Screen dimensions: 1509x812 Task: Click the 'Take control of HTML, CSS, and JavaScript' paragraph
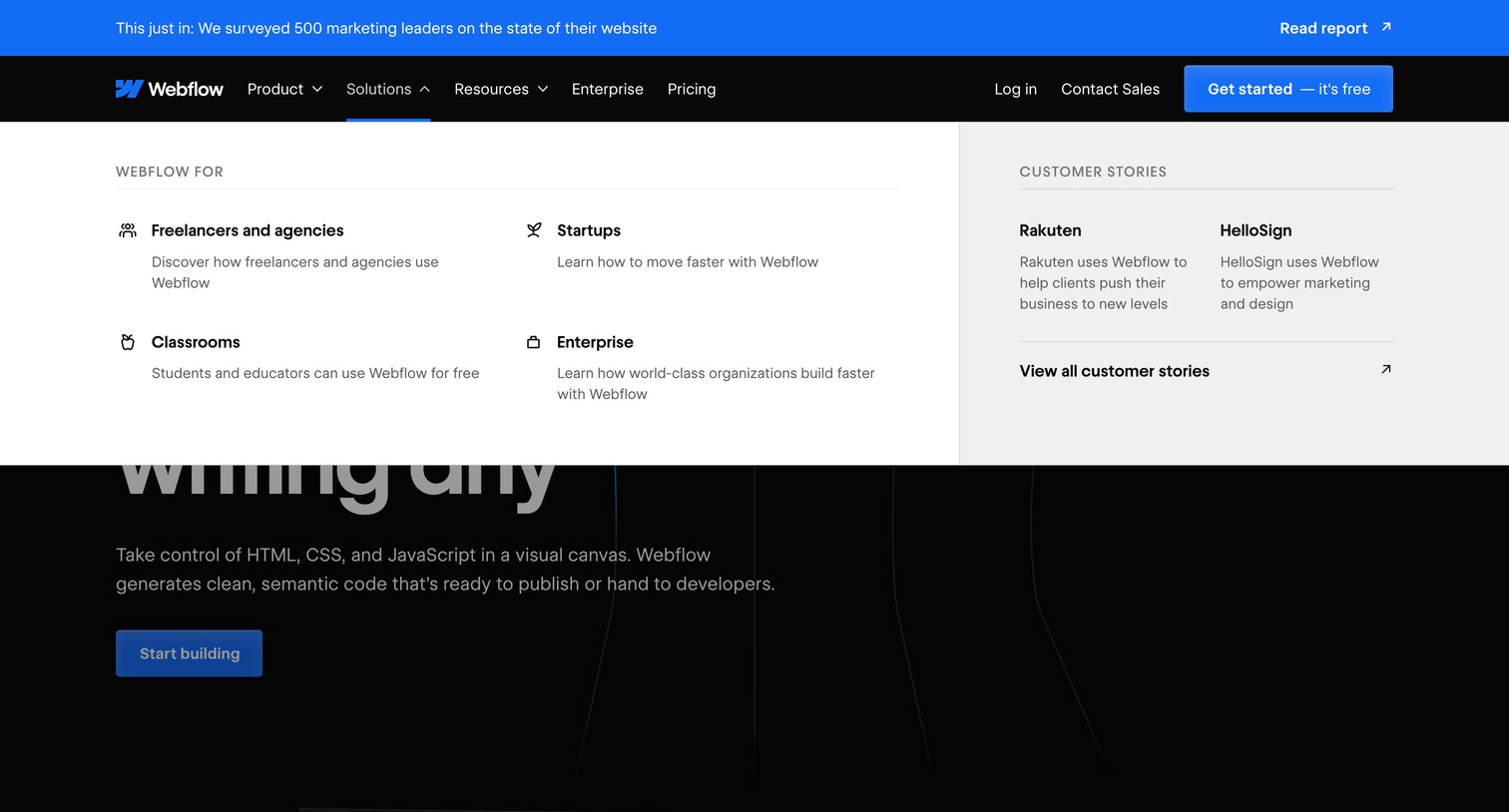click(x=445, y=570)
